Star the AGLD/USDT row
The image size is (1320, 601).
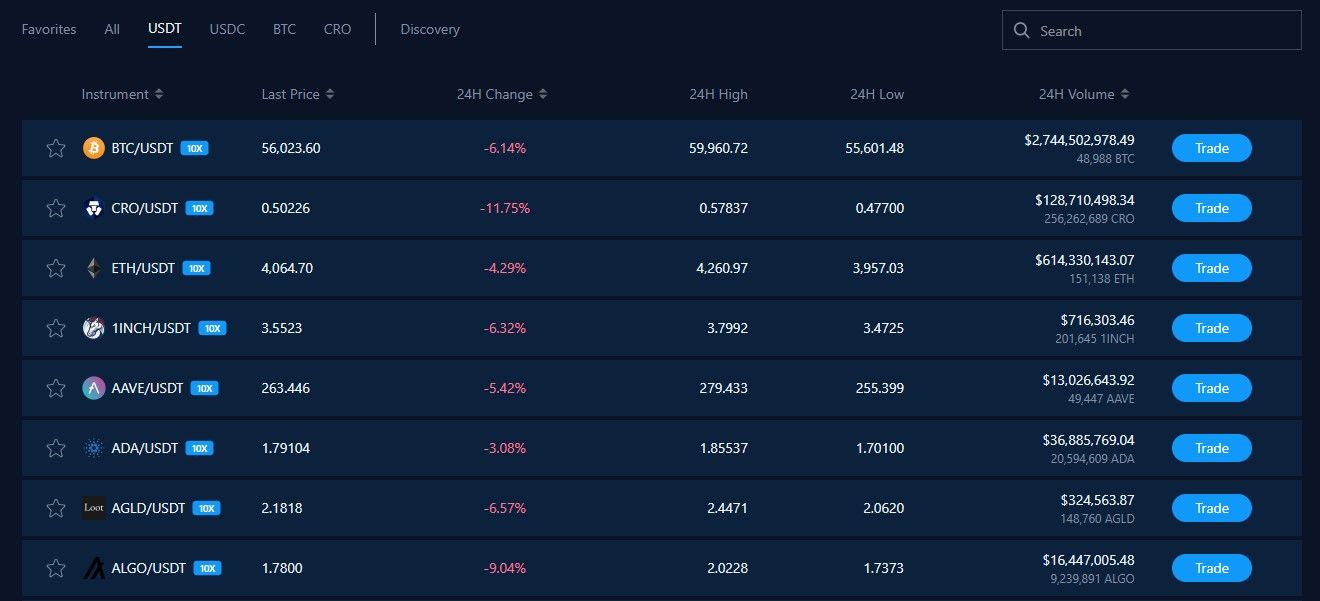click(x=56, y=508)
